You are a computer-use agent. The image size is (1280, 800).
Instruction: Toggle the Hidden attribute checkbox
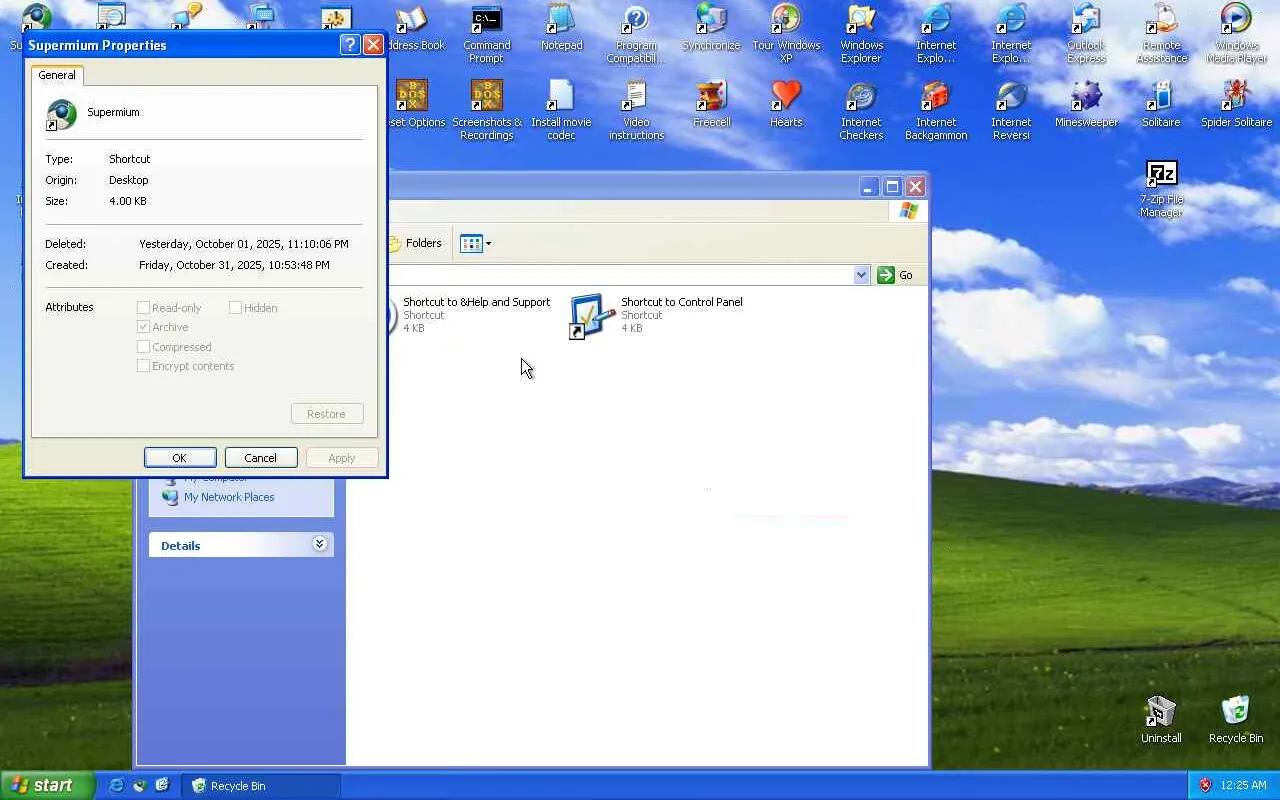(235, 308)
